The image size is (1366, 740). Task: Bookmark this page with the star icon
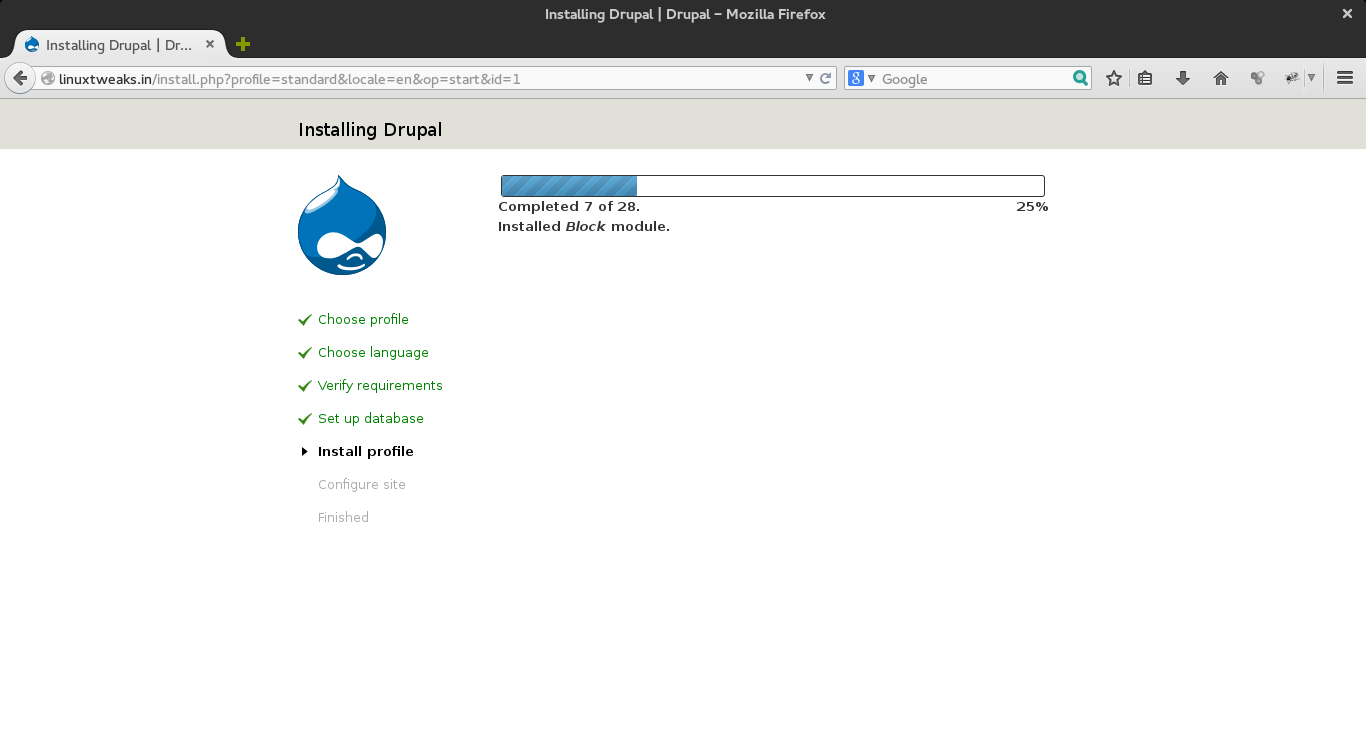tap(1114, 78)
